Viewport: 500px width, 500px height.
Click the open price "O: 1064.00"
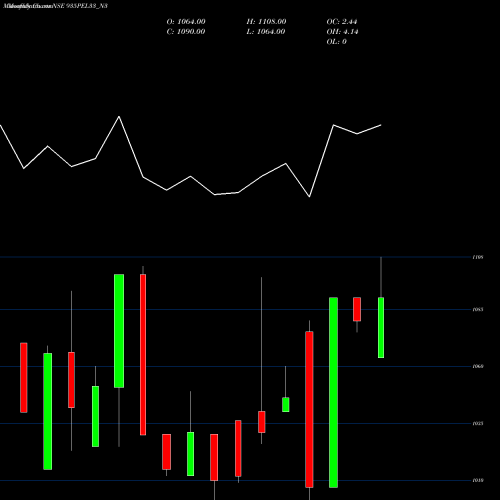coord(186,22)
